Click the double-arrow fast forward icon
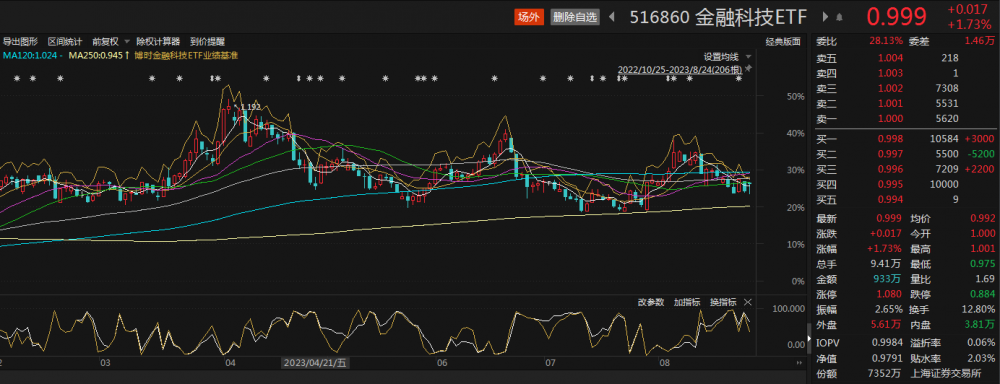The width and height of the screenshot is (1000, 384). 800,362
